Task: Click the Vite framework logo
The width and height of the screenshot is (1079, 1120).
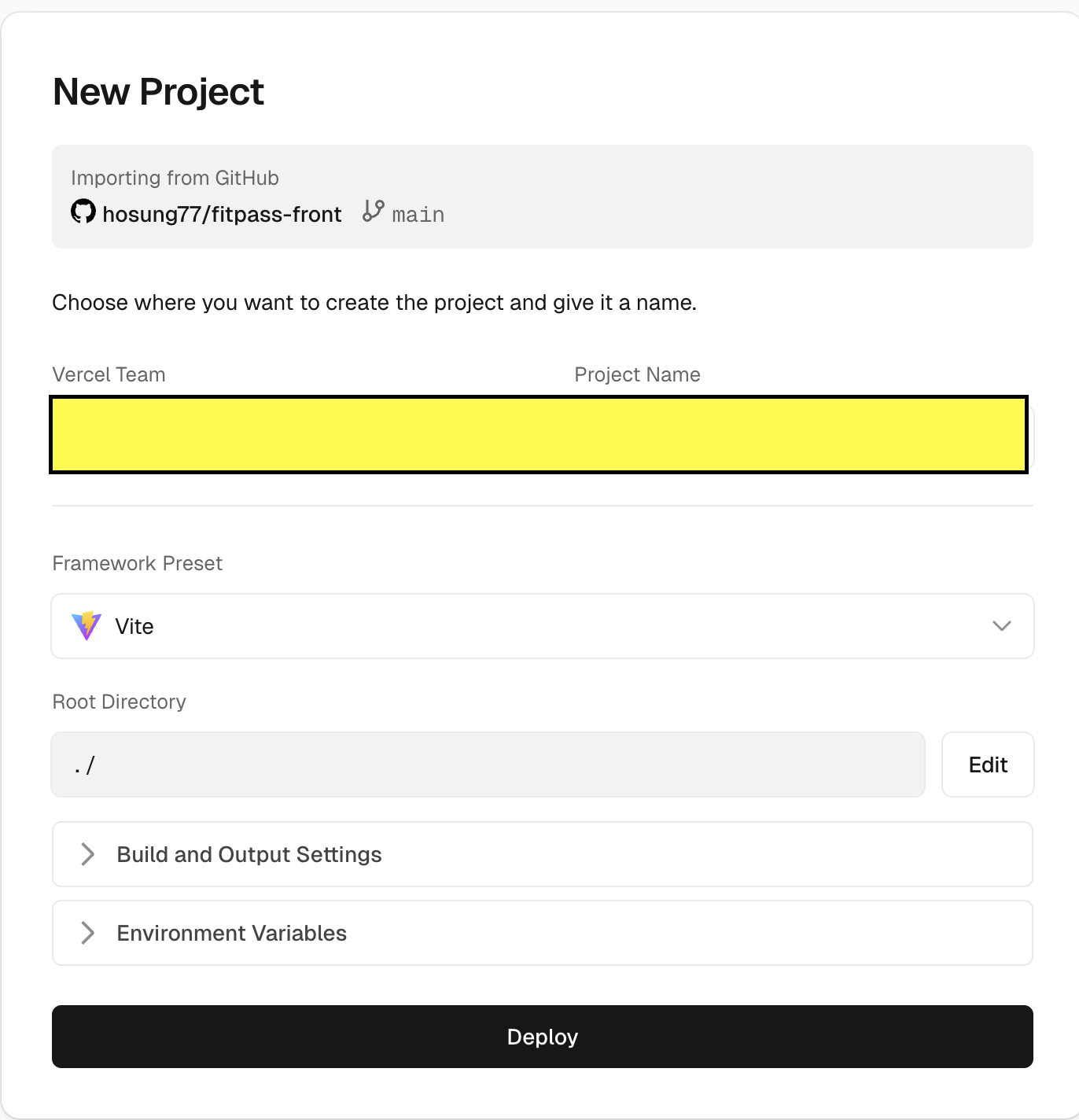Action: pyautogui.click(x=87, y=626)
